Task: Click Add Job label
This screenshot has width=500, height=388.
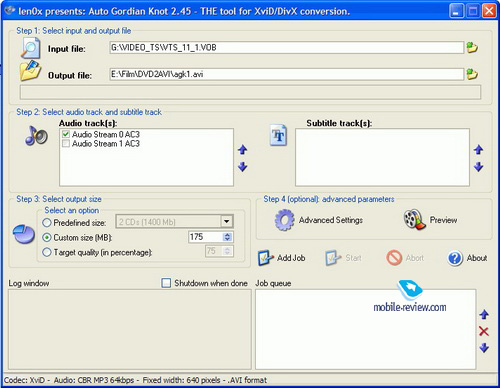Action: (x=291, y=258)
